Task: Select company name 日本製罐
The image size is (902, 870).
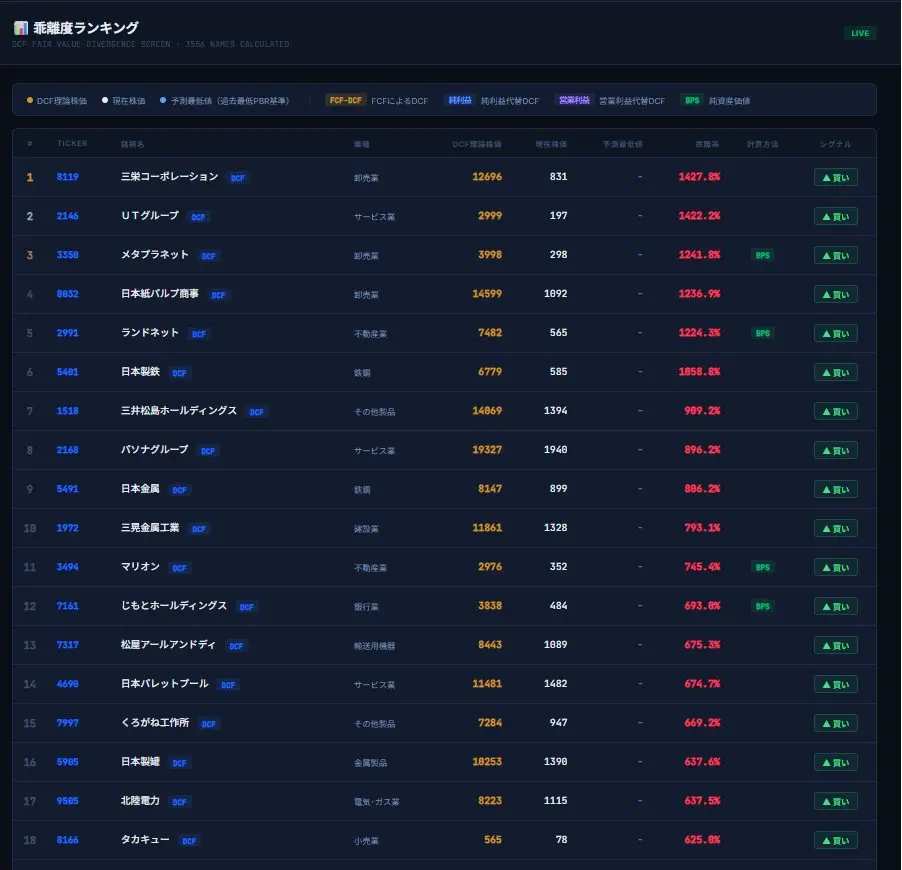Action: [x=140, y=761]
